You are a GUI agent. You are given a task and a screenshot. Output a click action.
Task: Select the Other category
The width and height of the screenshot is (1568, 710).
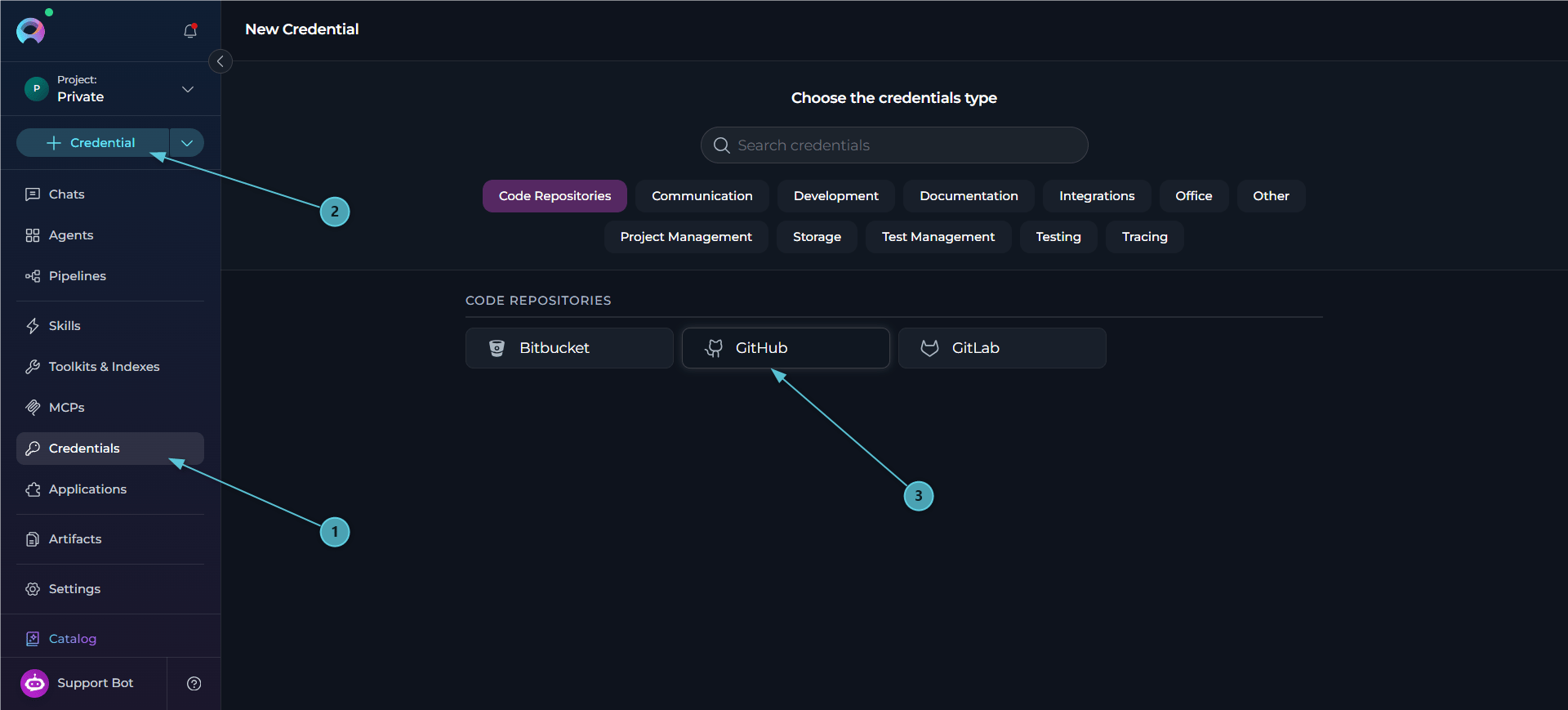click(x=1271, y=196)
